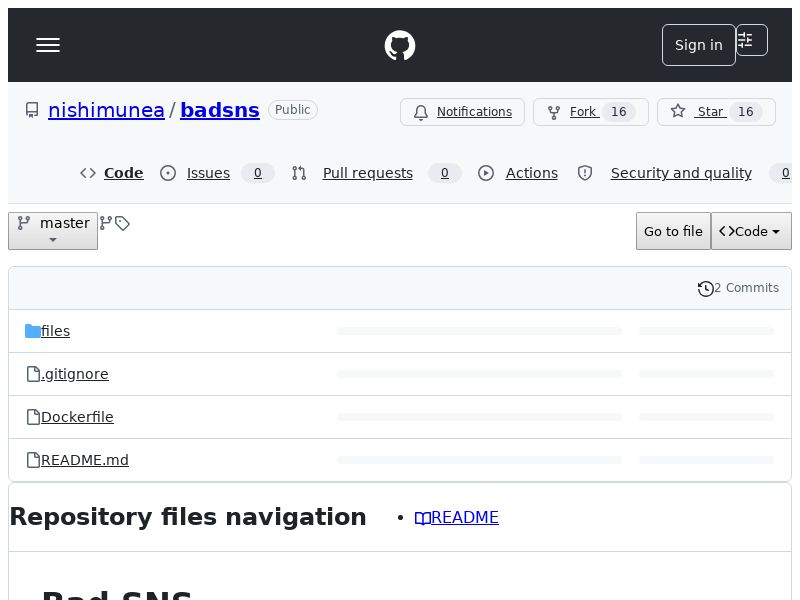Open the Code download dropdown
Image resolution: width=800 pixels, height=600 pixels.
(751, 231)
